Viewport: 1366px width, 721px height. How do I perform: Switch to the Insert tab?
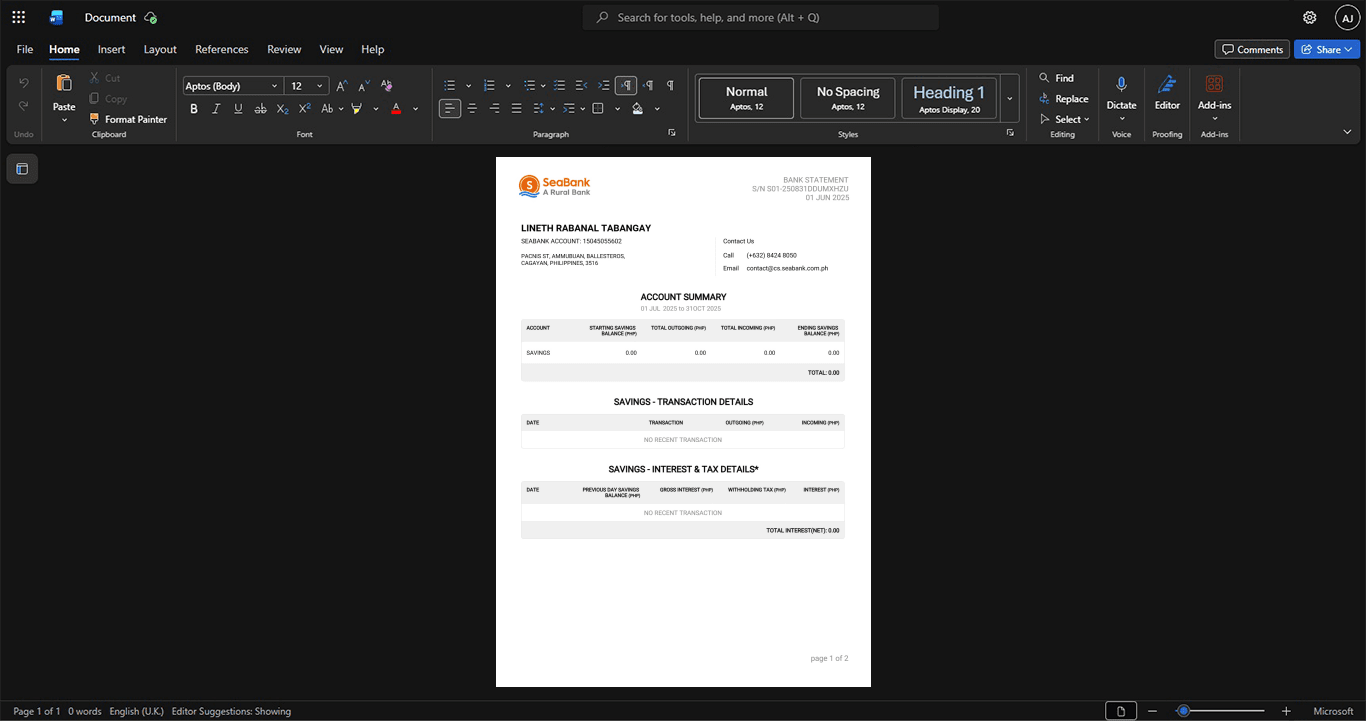pyautogui.click(x=111, y=49)
